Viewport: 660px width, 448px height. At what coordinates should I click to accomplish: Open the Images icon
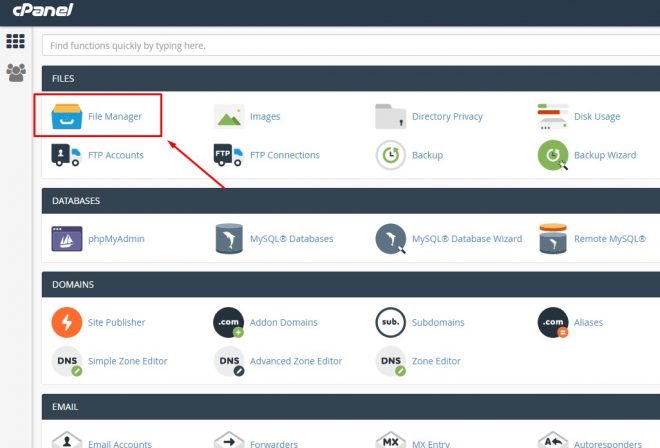[x=229, y=116]
